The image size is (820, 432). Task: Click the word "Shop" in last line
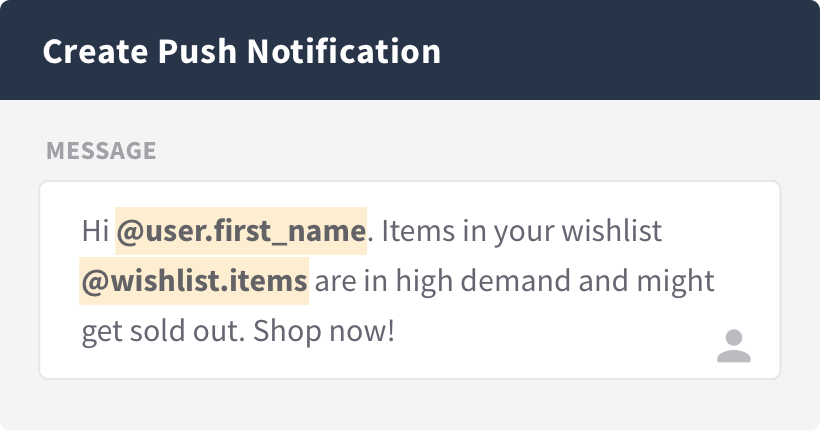pos(285,331)
